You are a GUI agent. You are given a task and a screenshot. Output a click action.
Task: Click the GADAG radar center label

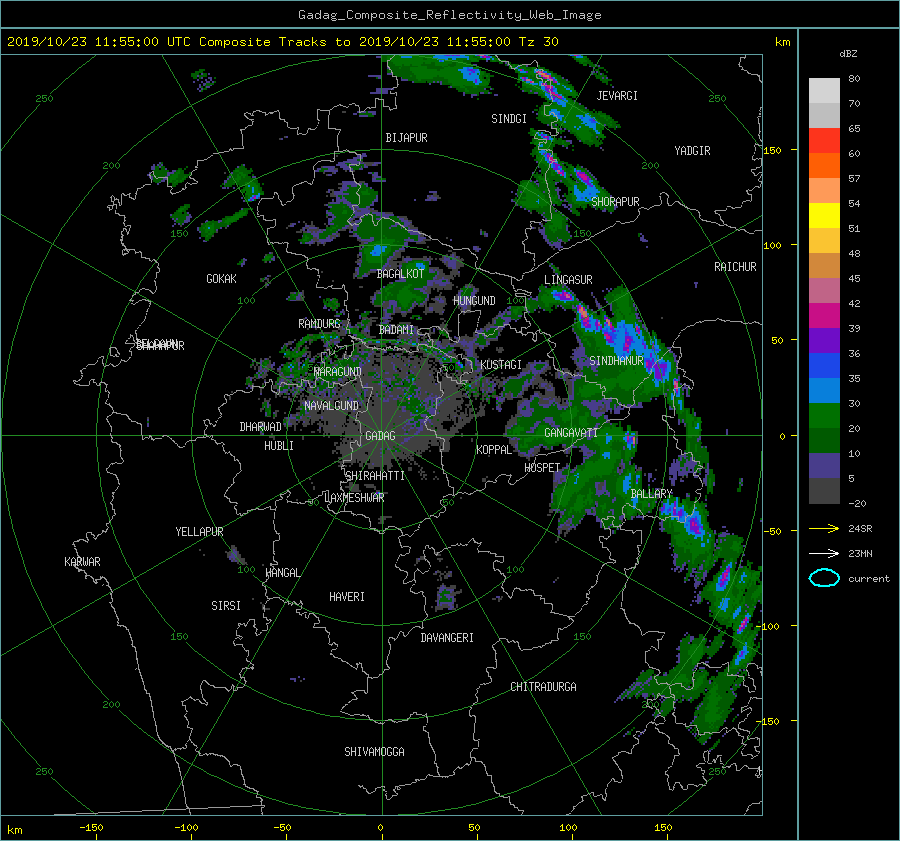(381, 436)
